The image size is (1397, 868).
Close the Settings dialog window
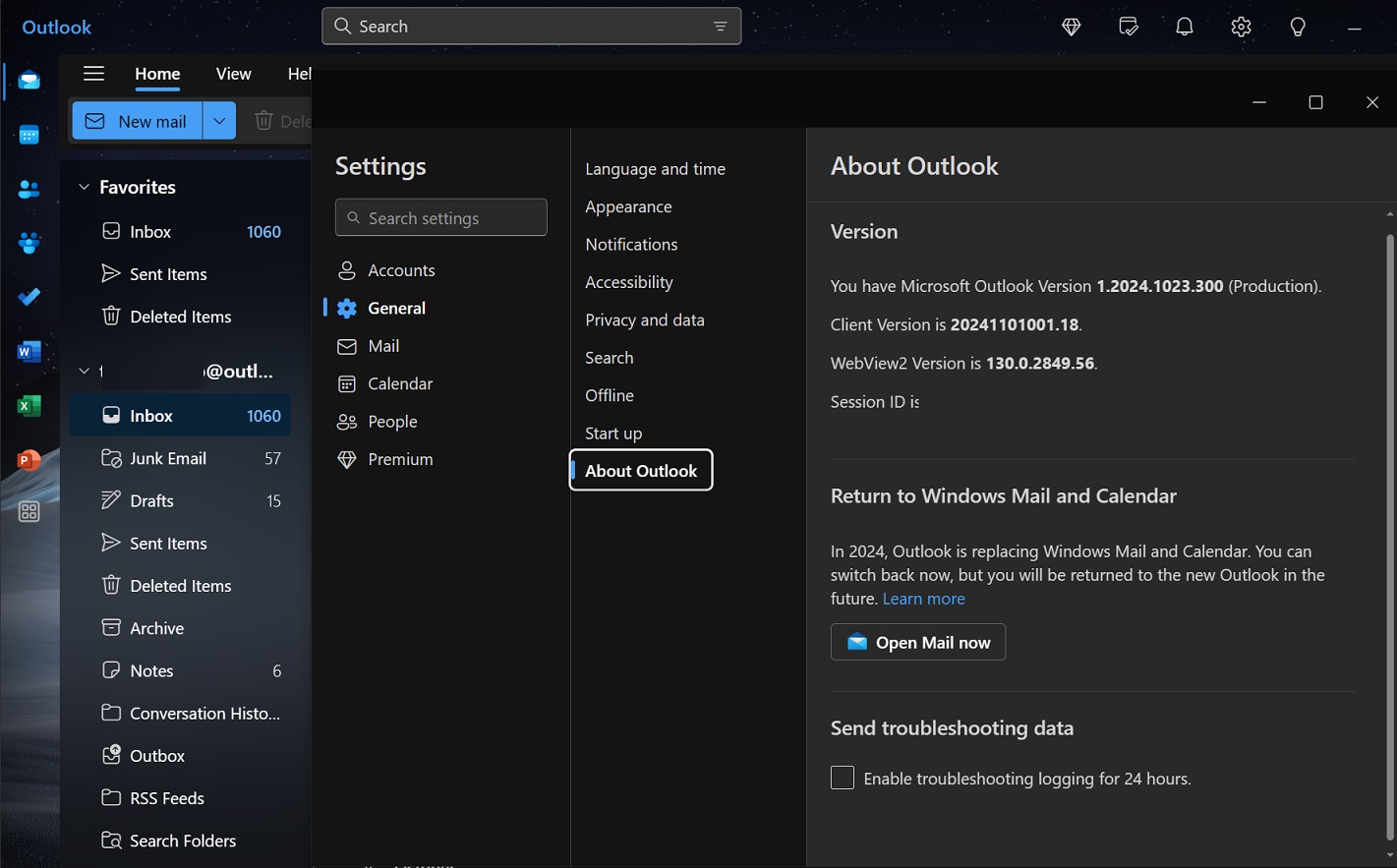1372,102
